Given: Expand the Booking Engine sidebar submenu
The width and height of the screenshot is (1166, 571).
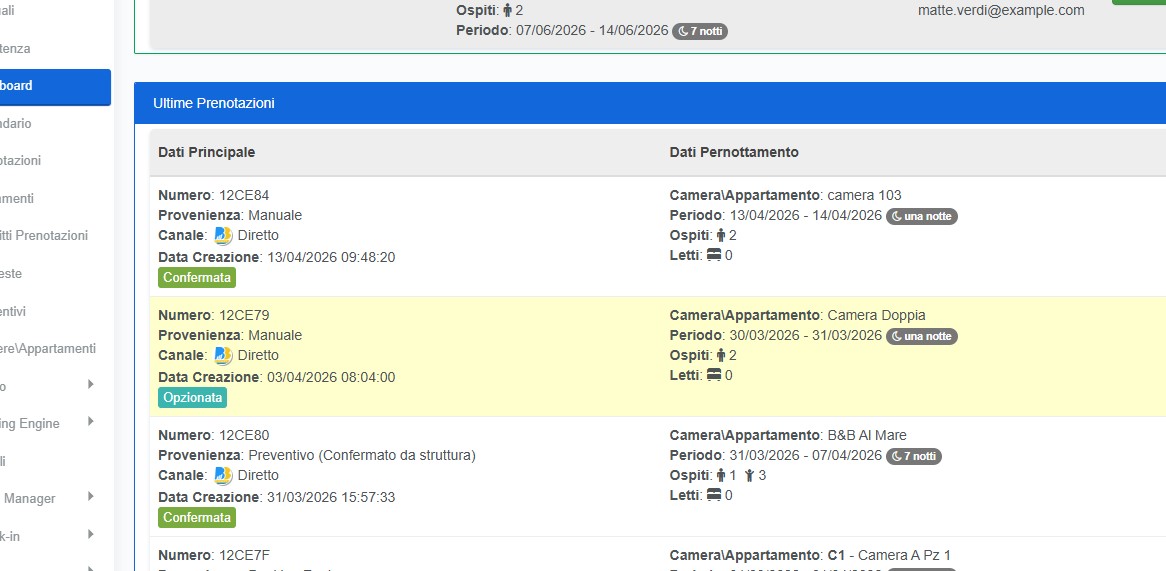Looking at the screenshot, I should tap(90, 422).
